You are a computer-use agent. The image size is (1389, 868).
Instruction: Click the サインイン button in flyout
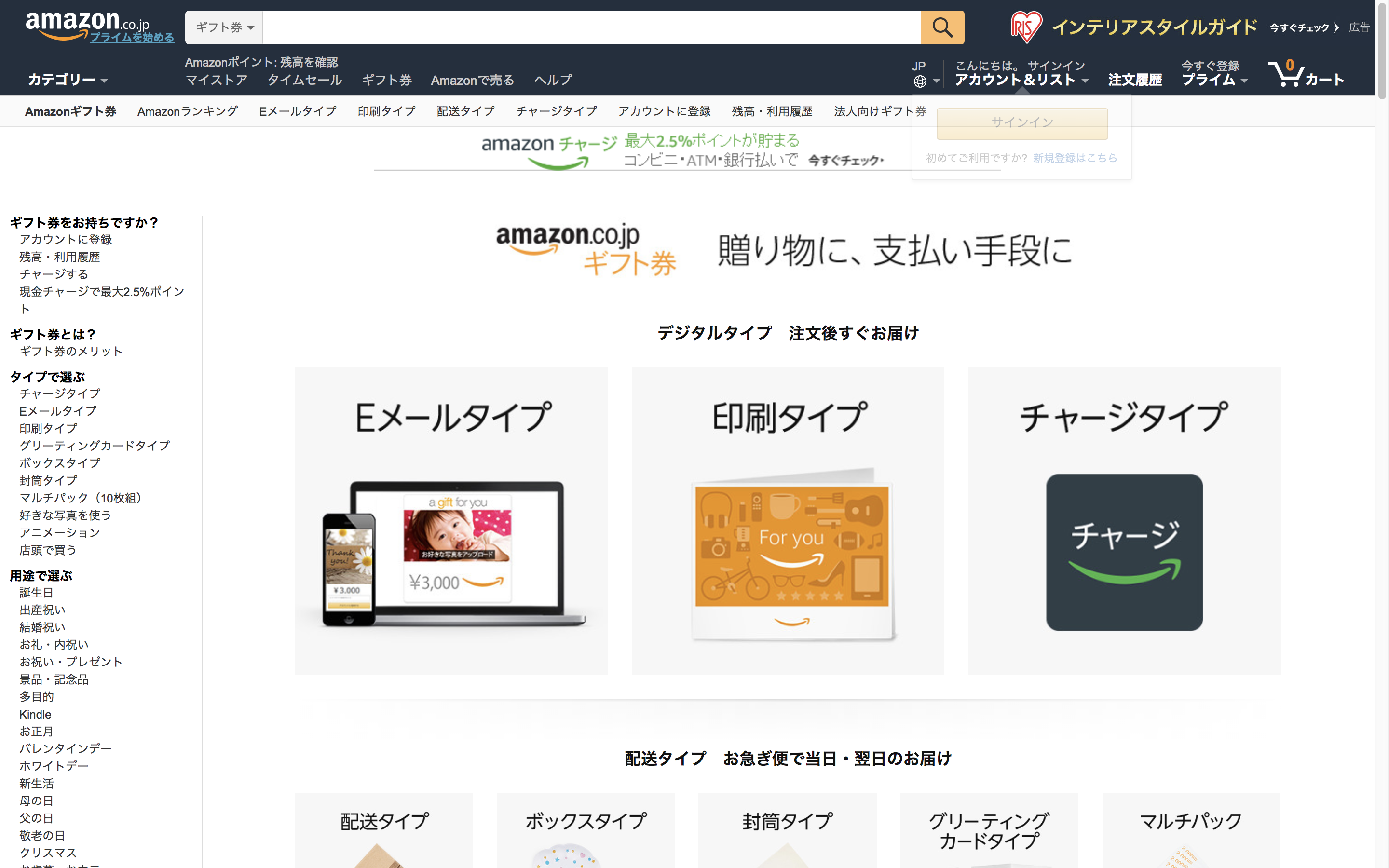coord(1021,123)
